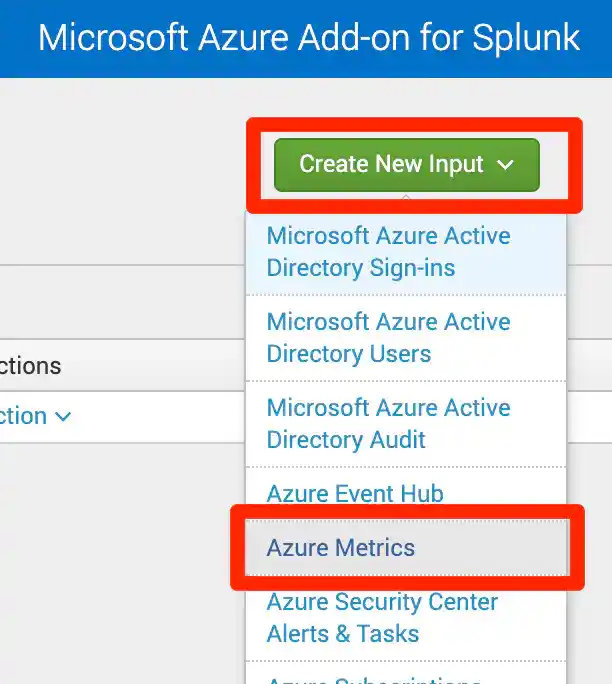Click the 'Directory Users' text line
612x684 pixels.
click(348, 354)
